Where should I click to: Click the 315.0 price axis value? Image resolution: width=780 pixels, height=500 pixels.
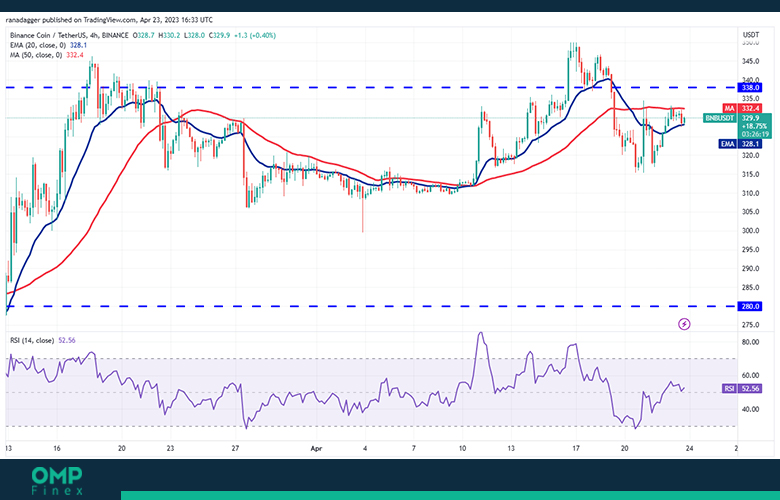(751, 174)
